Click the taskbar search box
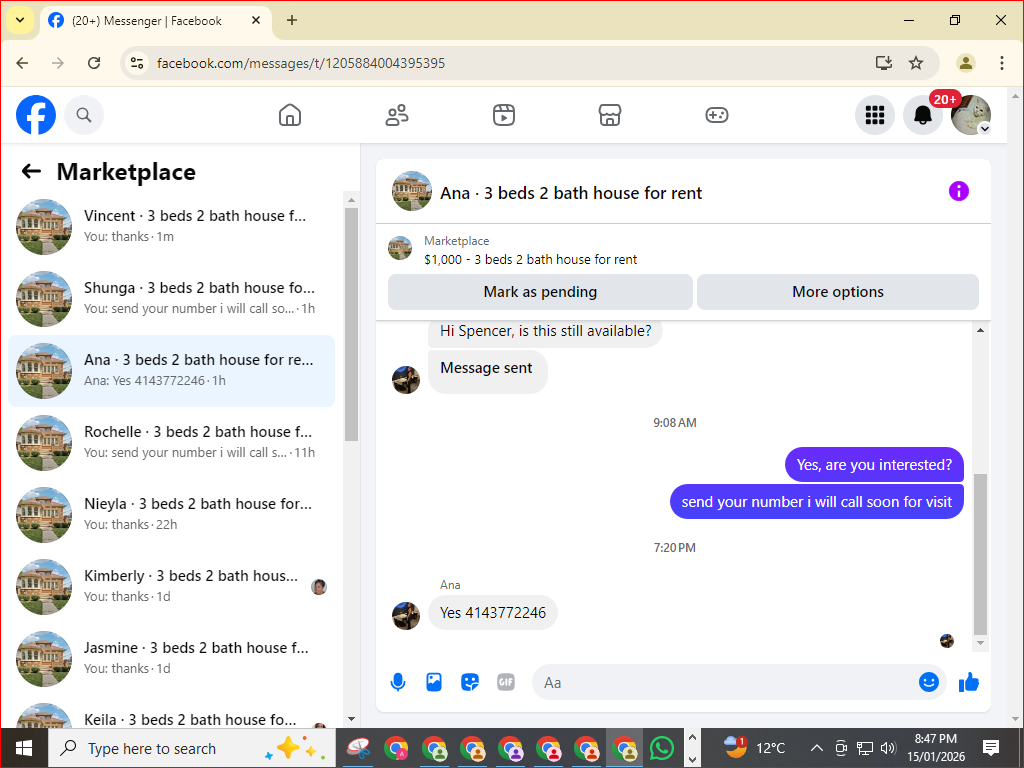This screenshot has width=1024, height=768. (x=191, y=748)
